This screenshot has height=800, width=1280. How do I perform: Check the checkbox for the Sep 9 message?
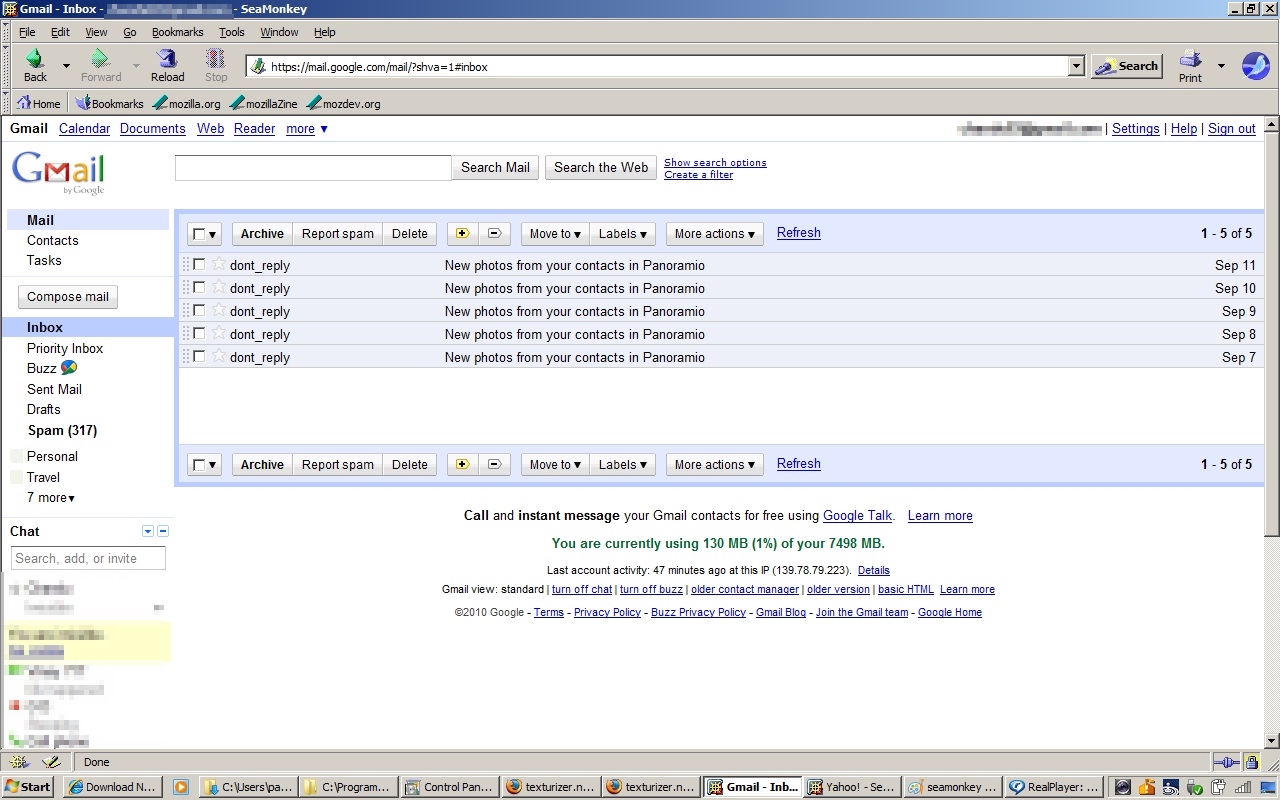[x=199, y=311]
